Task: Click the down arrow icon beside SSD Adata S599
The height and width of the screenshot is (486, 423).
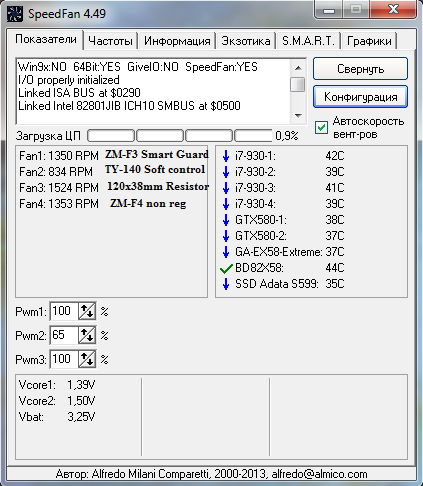Action: (x=226, y=284)
